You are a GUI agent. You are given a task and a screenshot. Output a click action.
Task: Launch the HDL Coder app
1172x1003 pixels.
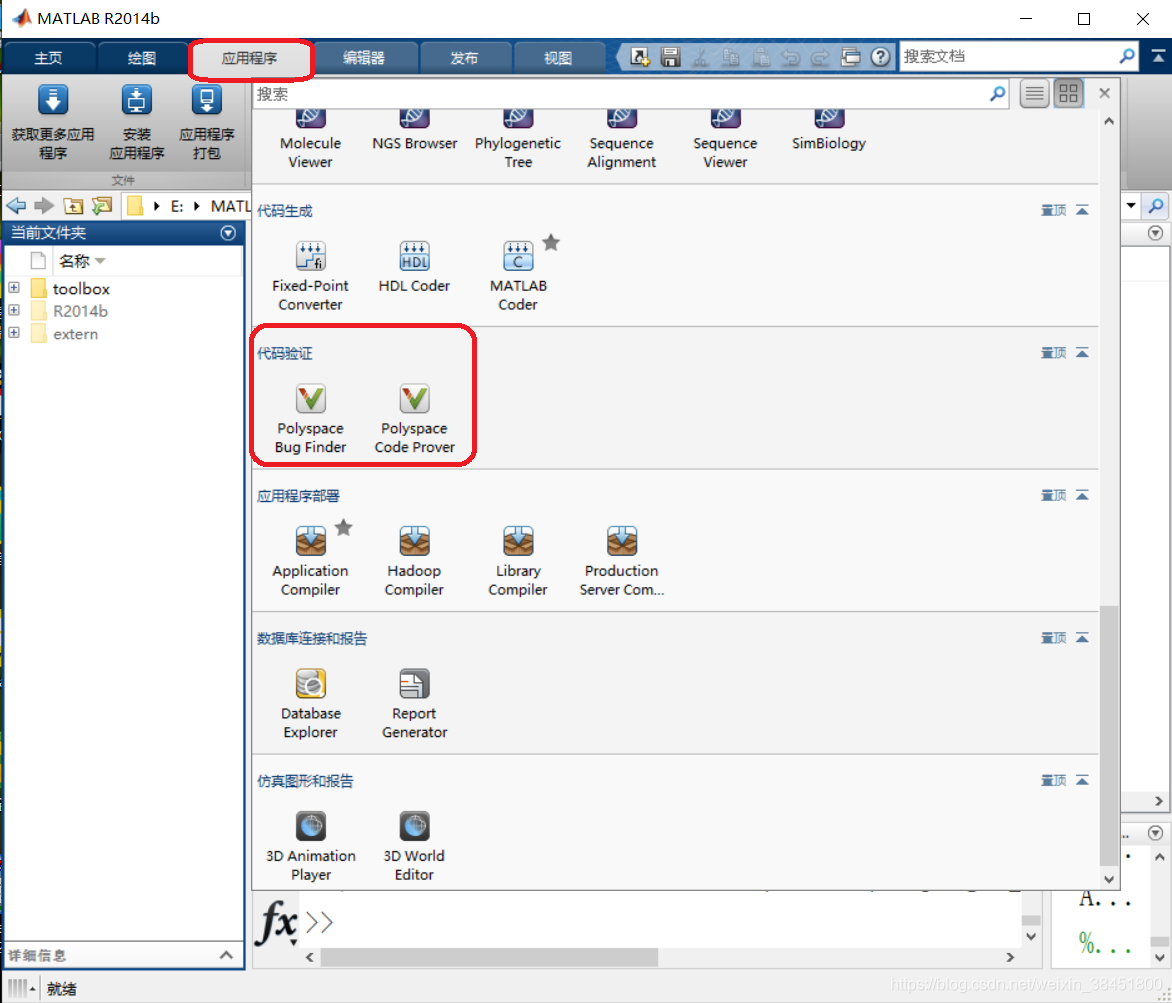click(x=414, y=267)
